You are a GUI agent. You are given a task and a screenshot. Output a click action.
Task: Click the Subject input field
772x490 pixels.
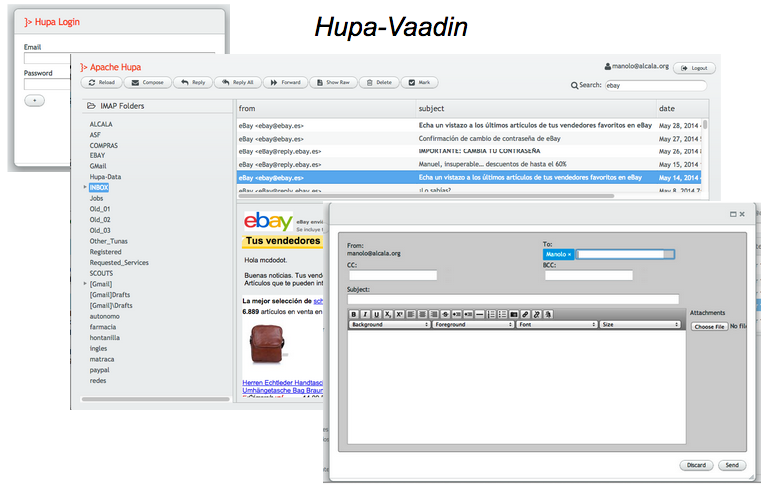click(x=513, y=299)
